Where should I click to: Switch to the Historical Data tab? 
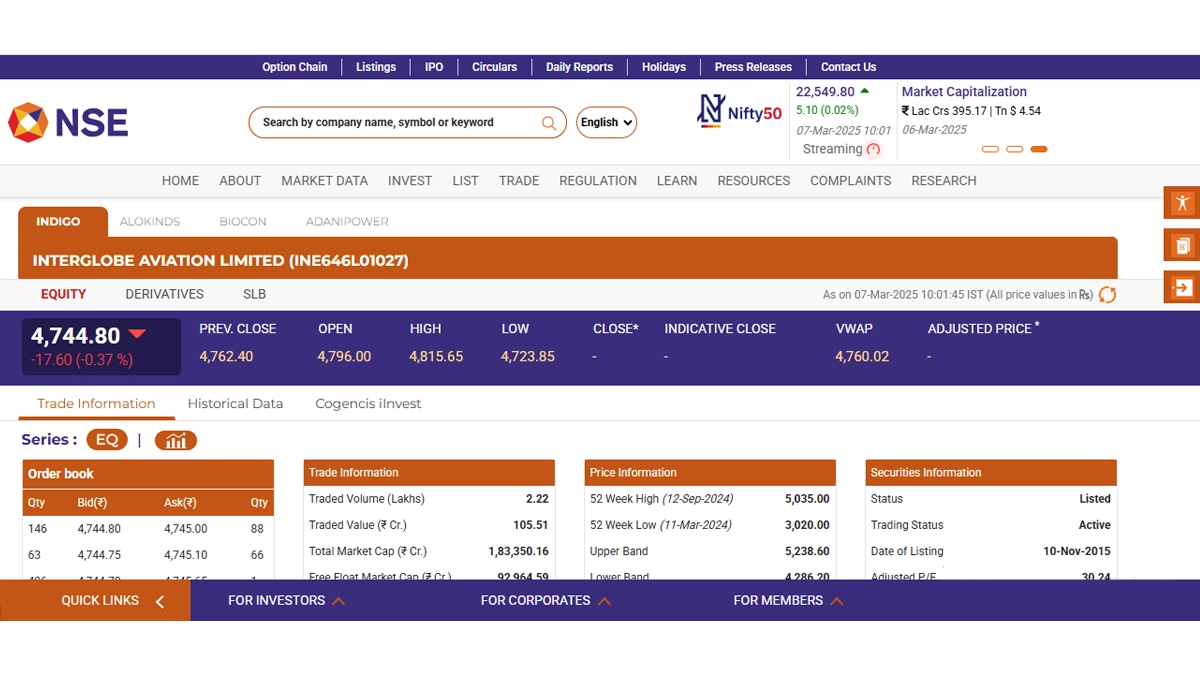coord(235,404)
